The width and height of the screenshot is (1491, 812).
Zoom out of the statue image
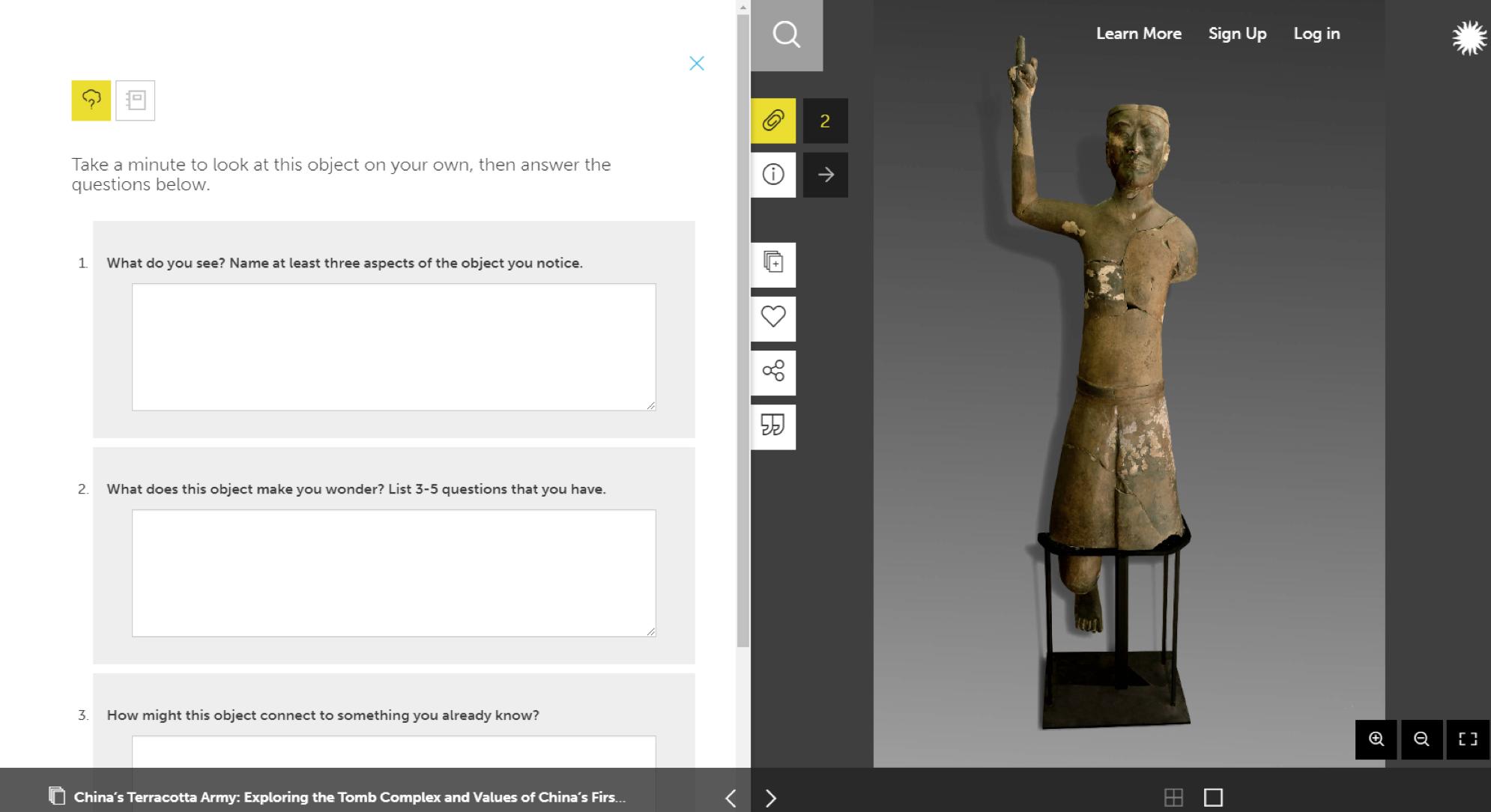point(1421,739)
